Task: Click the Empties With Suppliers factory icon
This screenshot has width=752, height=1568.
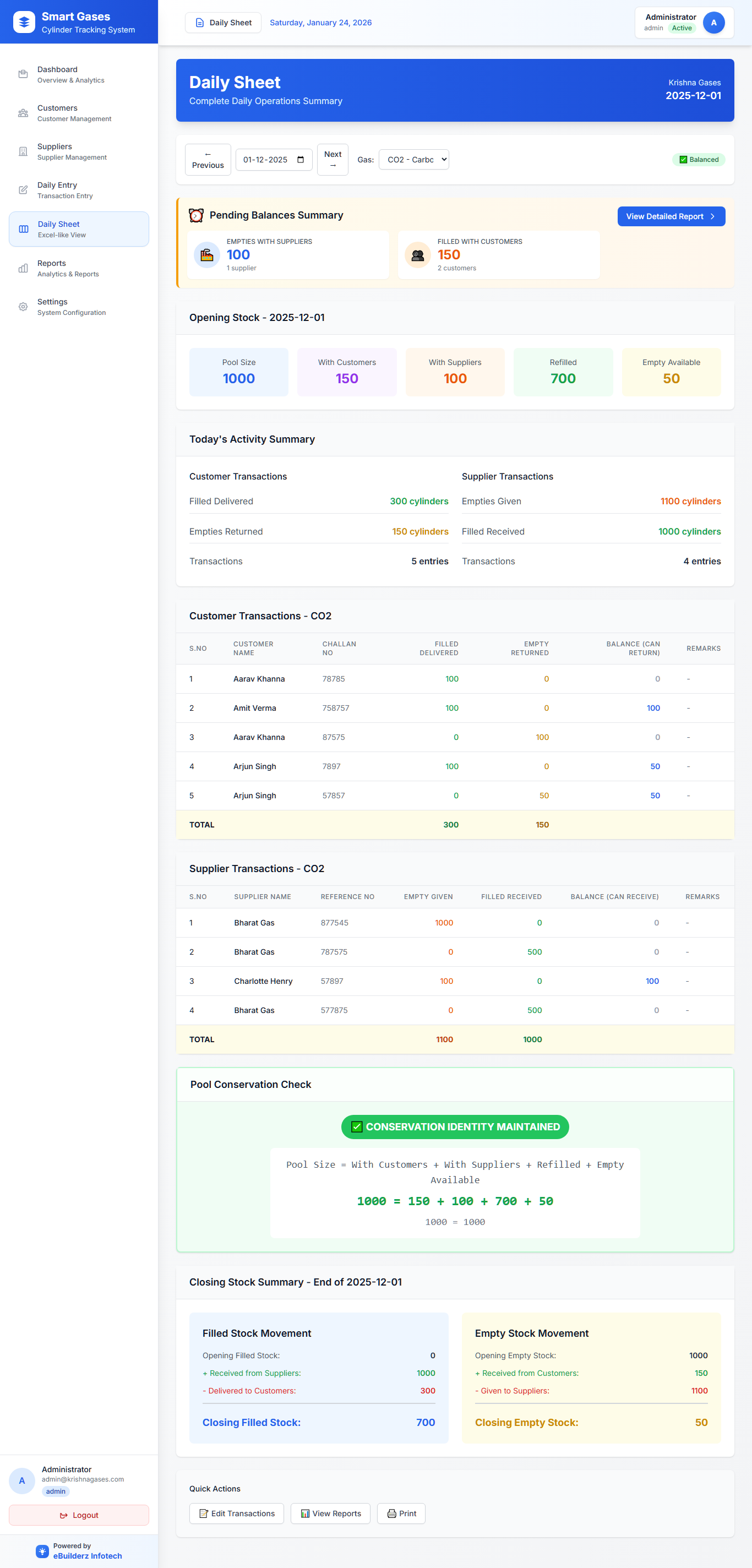Action: pyautogui.click(x=207, y=254)
